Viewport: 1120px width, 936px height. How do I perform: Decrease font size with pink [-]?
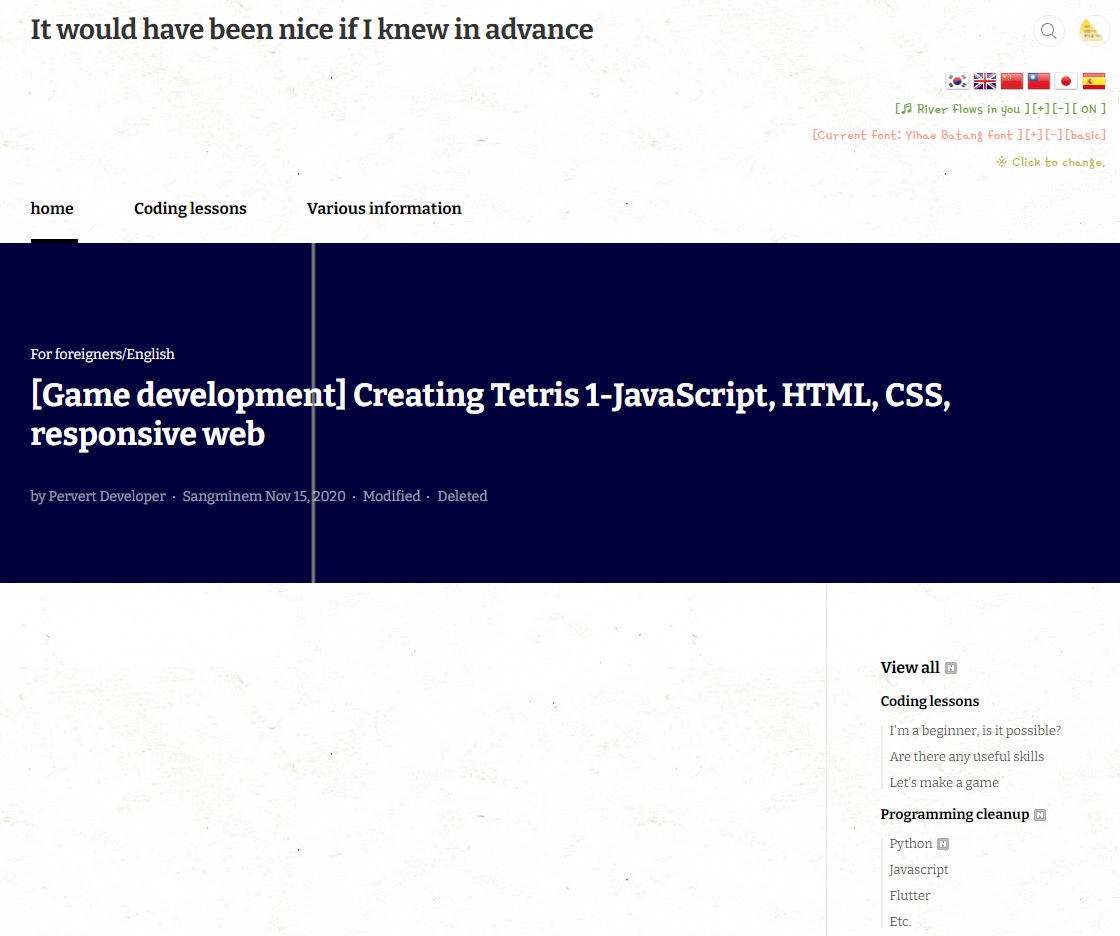pos(1054,135)
